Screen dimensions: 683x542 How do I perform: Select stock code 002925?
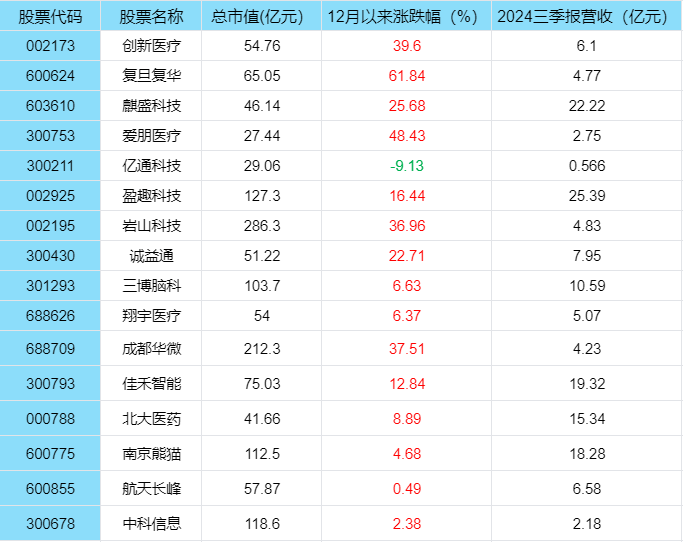50,196
